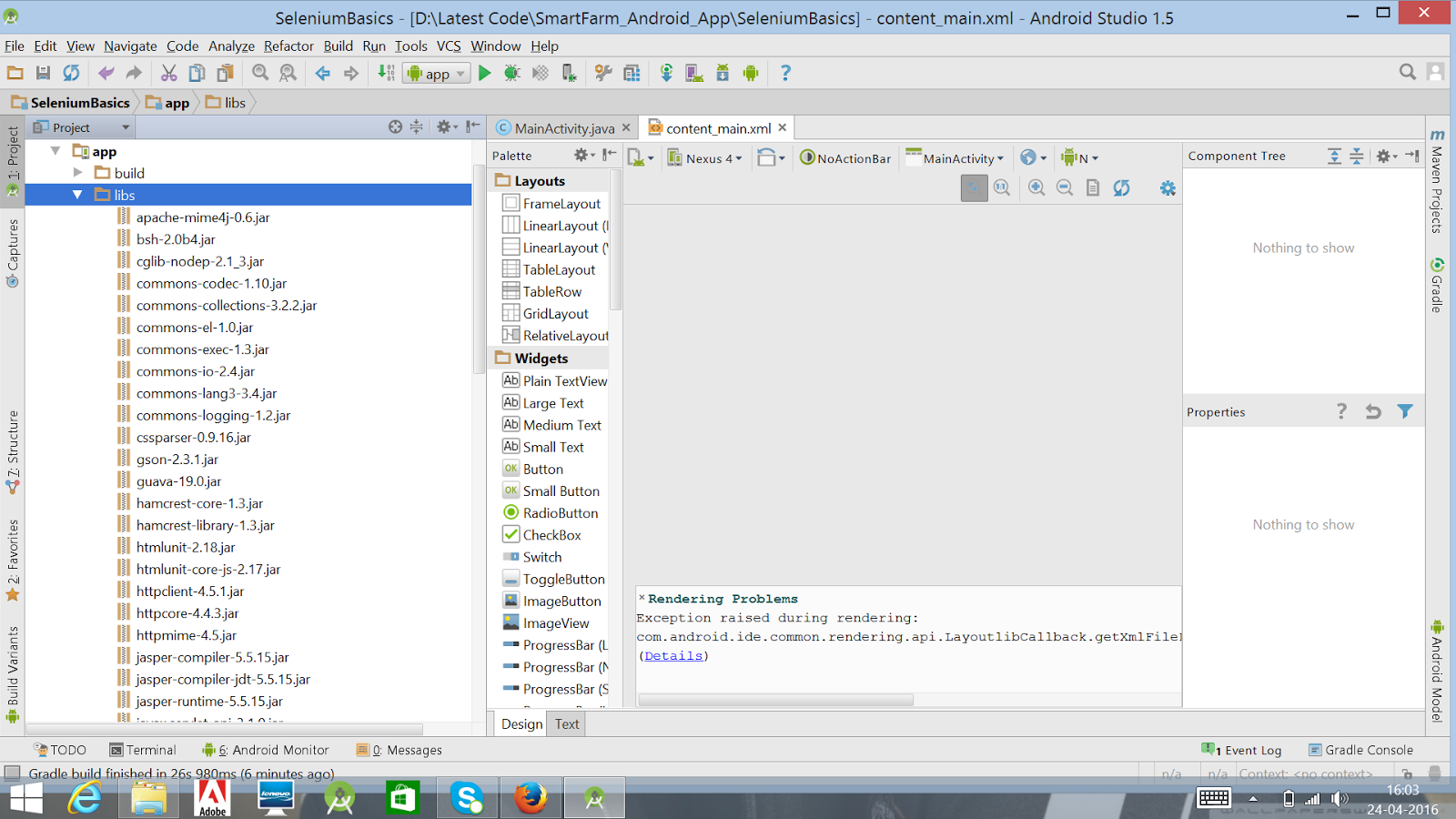Open Firefox from the Windows taskbar
The width and height of the screenshot is (1456, 819).
tap(531, 798)
